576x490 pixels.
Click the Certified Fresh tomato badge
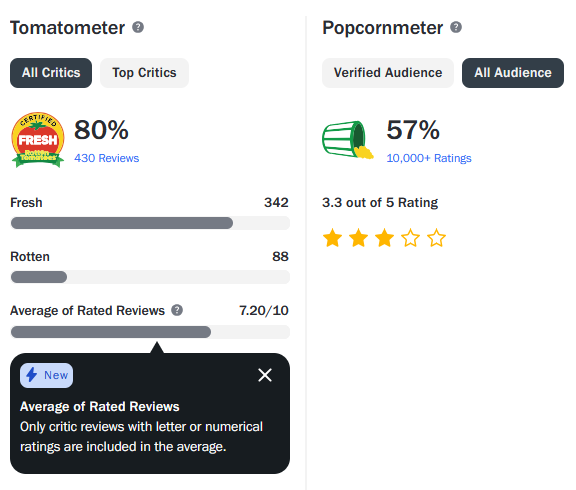pyautogui.click(x=38, y=140)
